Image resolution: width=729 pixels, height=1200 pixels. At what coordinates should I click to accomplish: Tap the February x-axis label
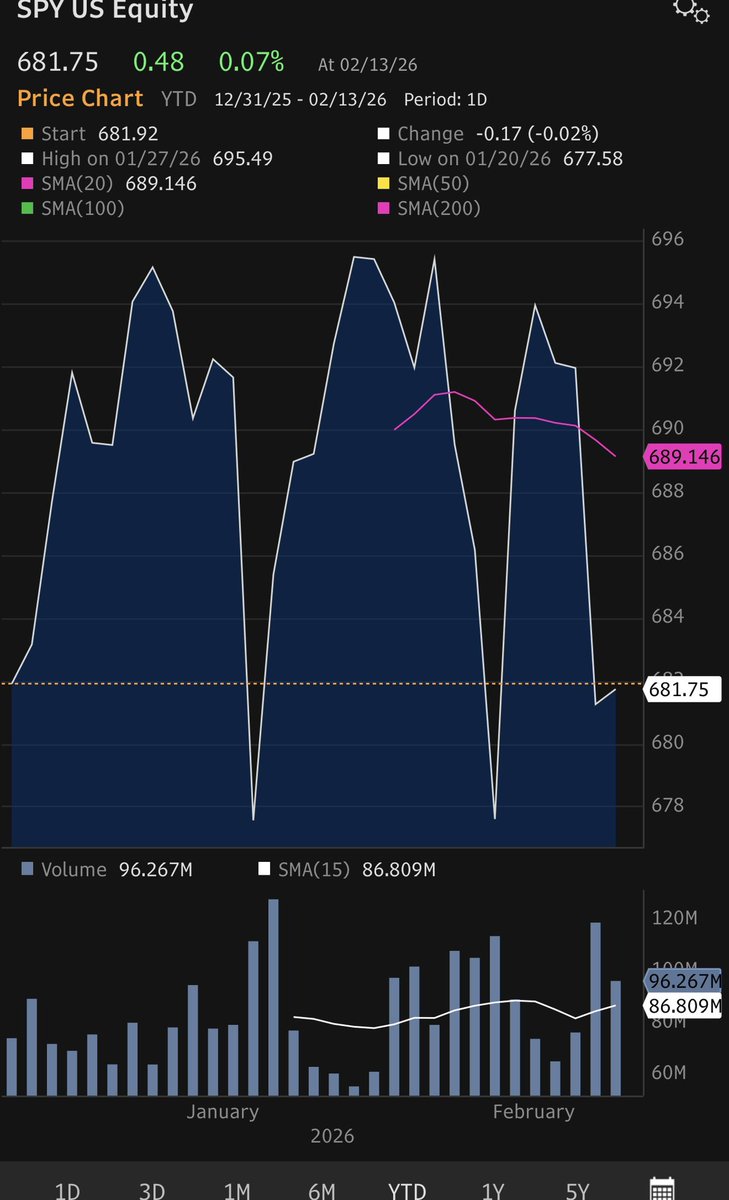pyautogui.click(x=534, y=1112)
